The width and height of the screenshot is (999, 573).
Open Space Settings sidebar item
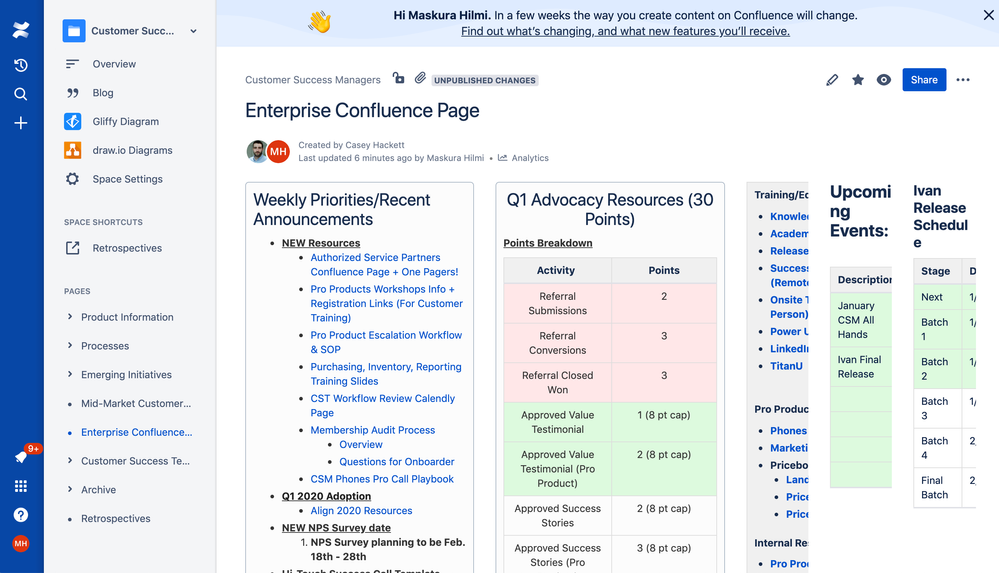(x=127, y=179)
